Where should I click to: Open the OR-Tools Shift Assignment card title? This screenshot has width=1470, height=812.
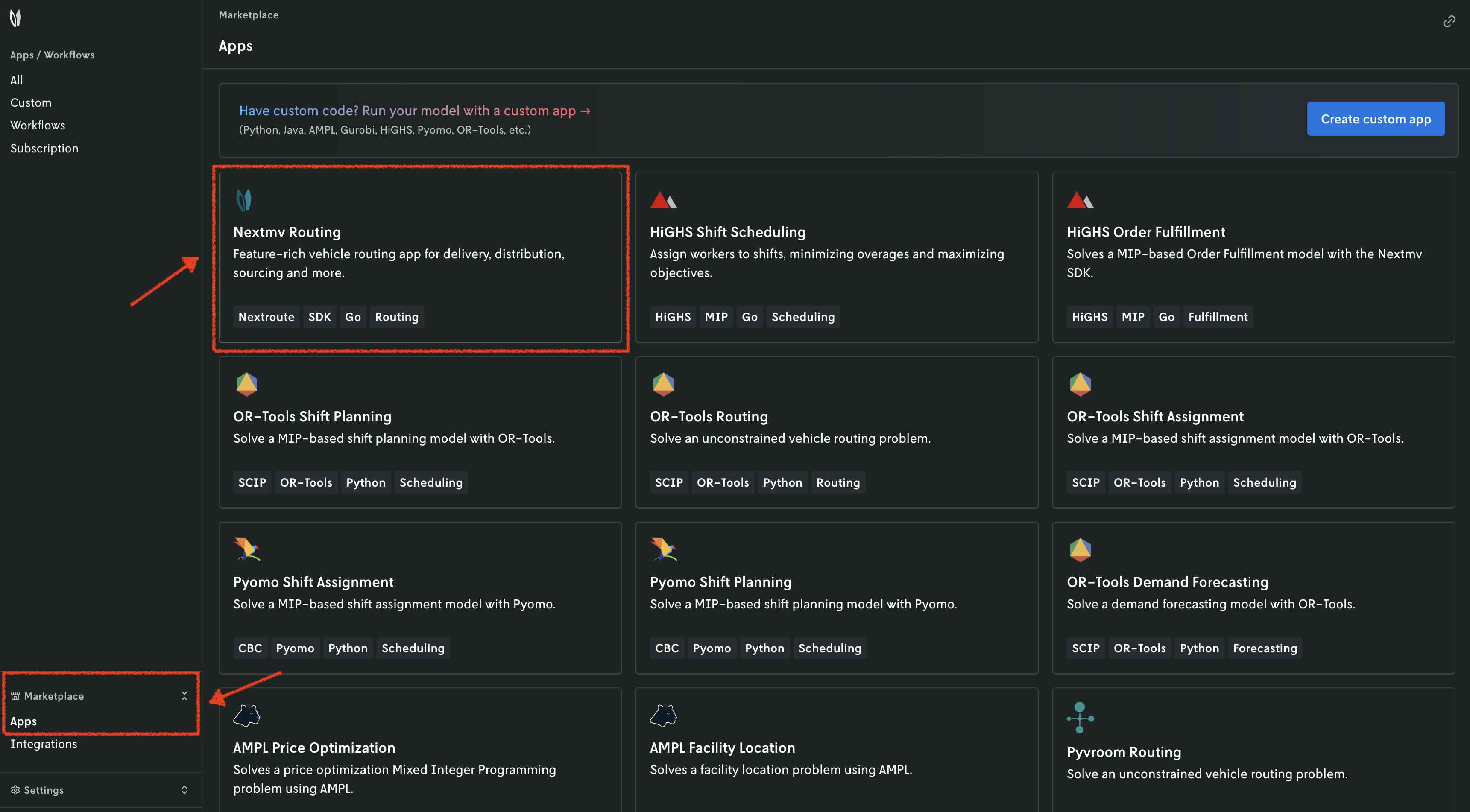point(1155,417)
